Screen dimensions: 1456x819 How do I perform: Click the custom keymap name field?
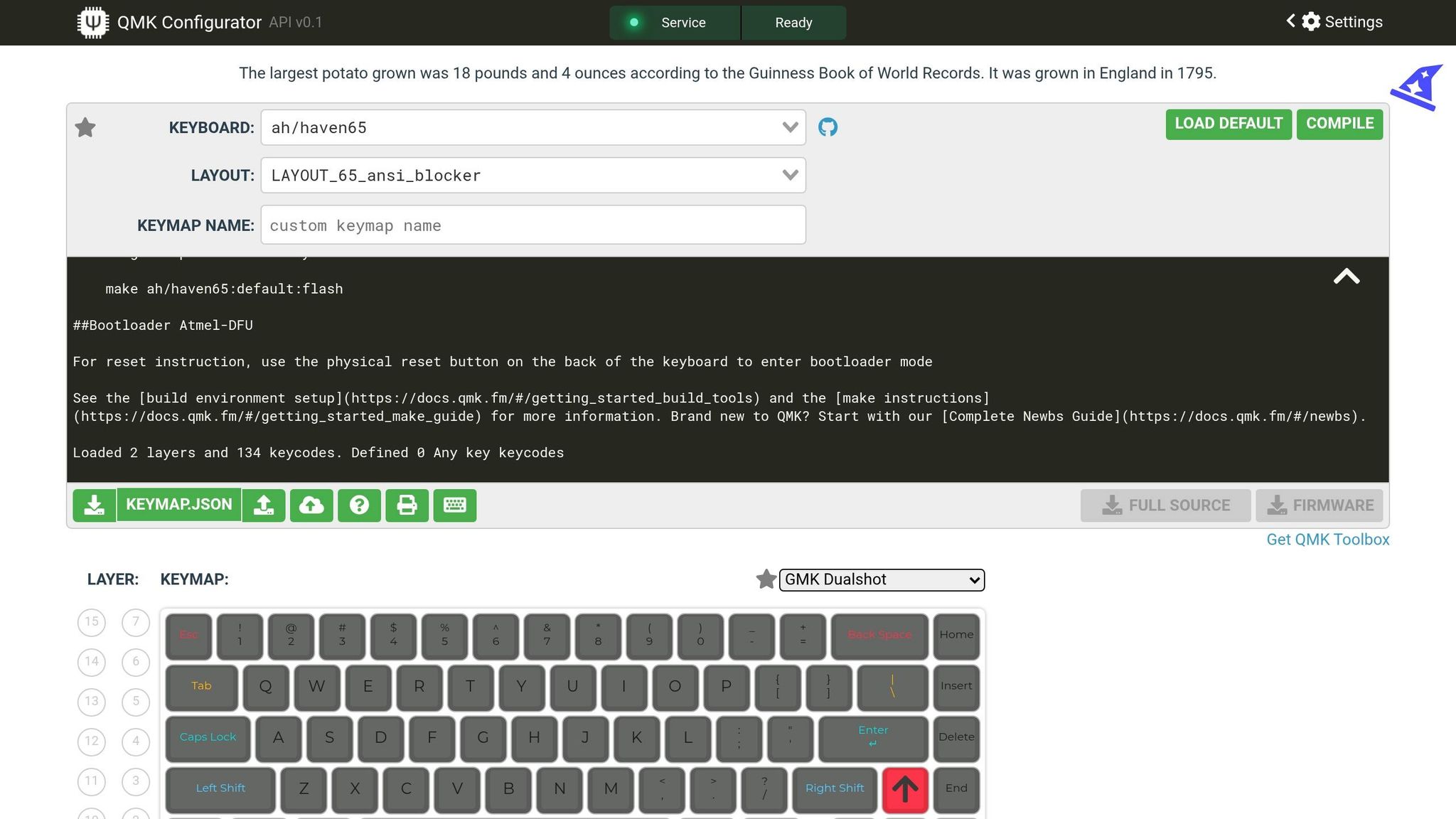tap(532, 225)
